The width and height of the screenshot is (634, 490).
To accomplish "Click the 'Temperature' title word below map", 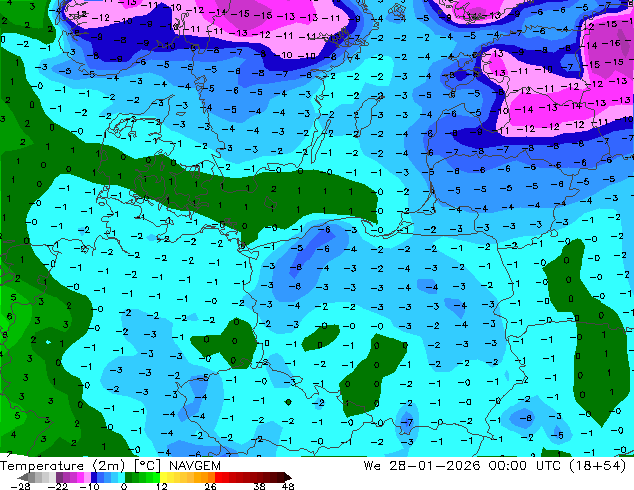I will click(x=41, y=466).
